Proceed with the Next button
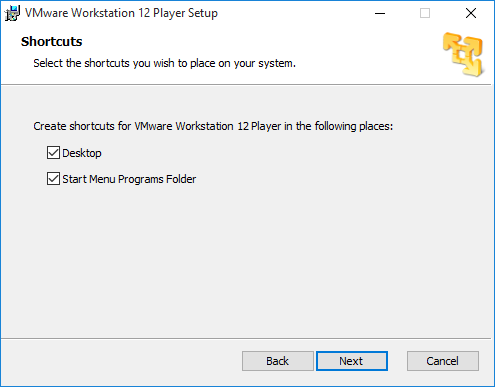 (352, 361)
